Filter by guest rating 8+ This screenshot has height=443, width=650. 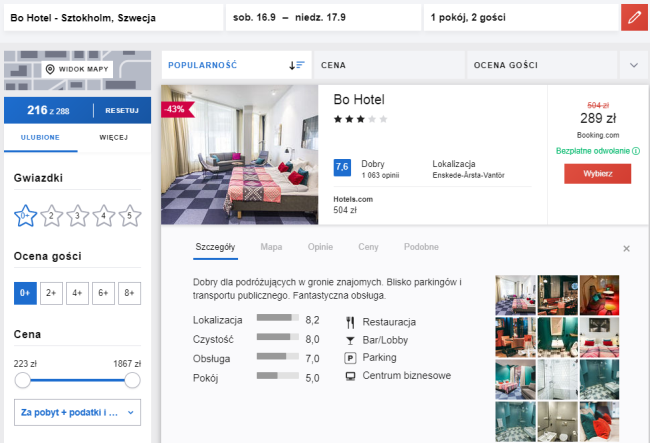point(129,293)
